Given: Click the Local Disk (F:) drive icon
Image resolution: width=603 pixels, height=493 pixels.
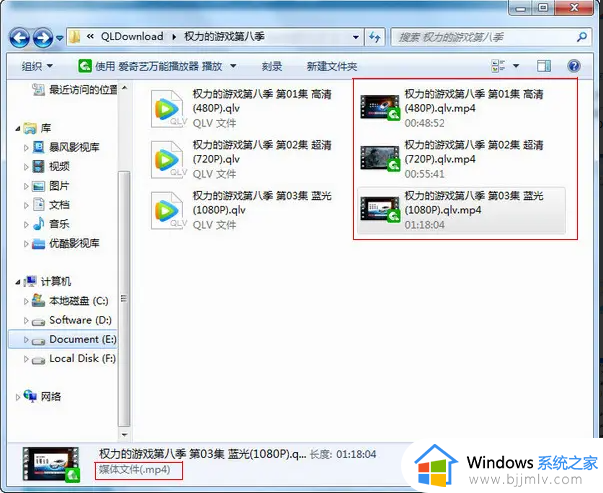Looking at the screenshot, I should coord(38,360).
